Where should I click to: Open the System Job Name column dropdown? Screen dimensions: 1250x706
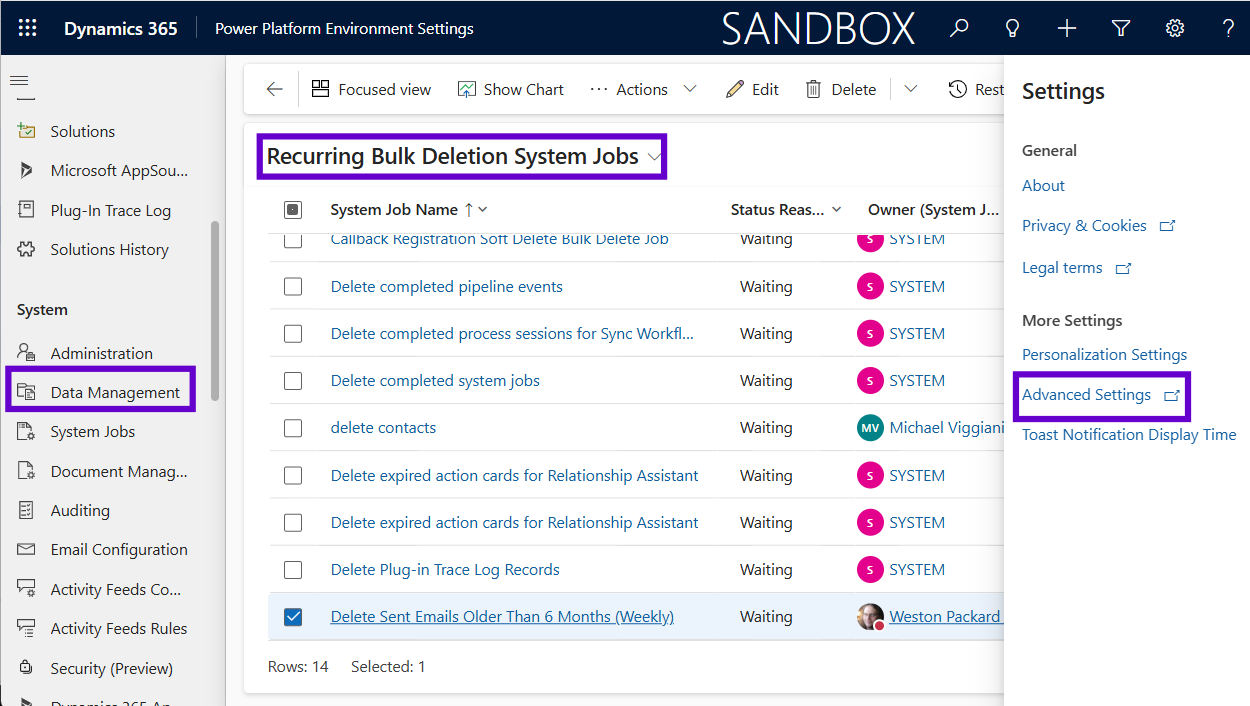[483, 209]
